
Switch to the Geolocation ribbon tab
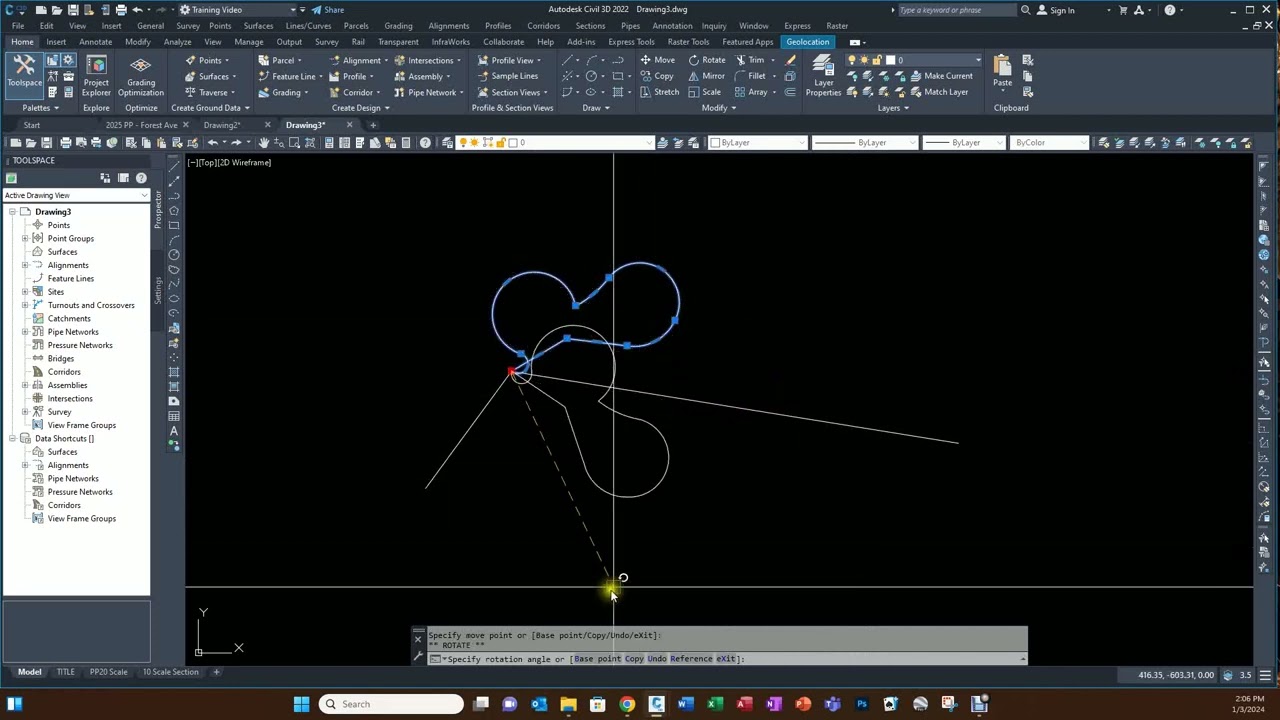(x=807, y=42)
